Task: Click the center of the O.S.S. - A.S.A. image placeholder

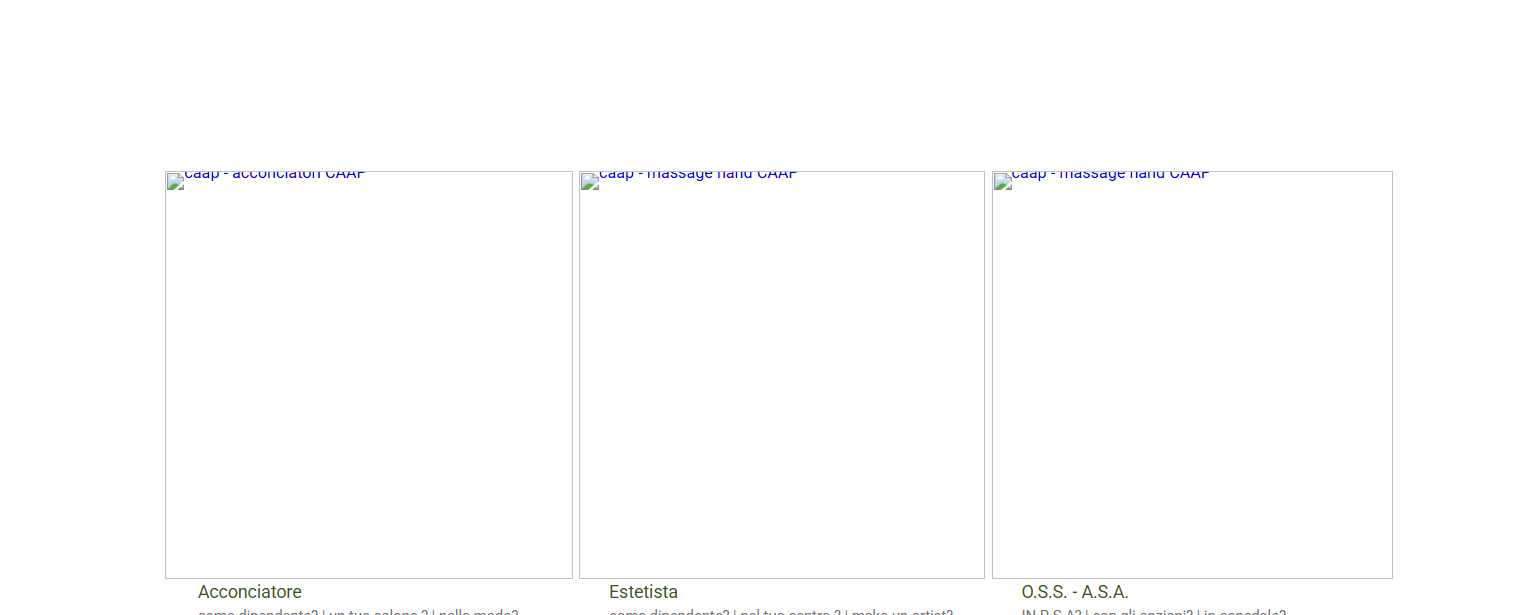Action: pyautogui.click(x=1192, y=375)
